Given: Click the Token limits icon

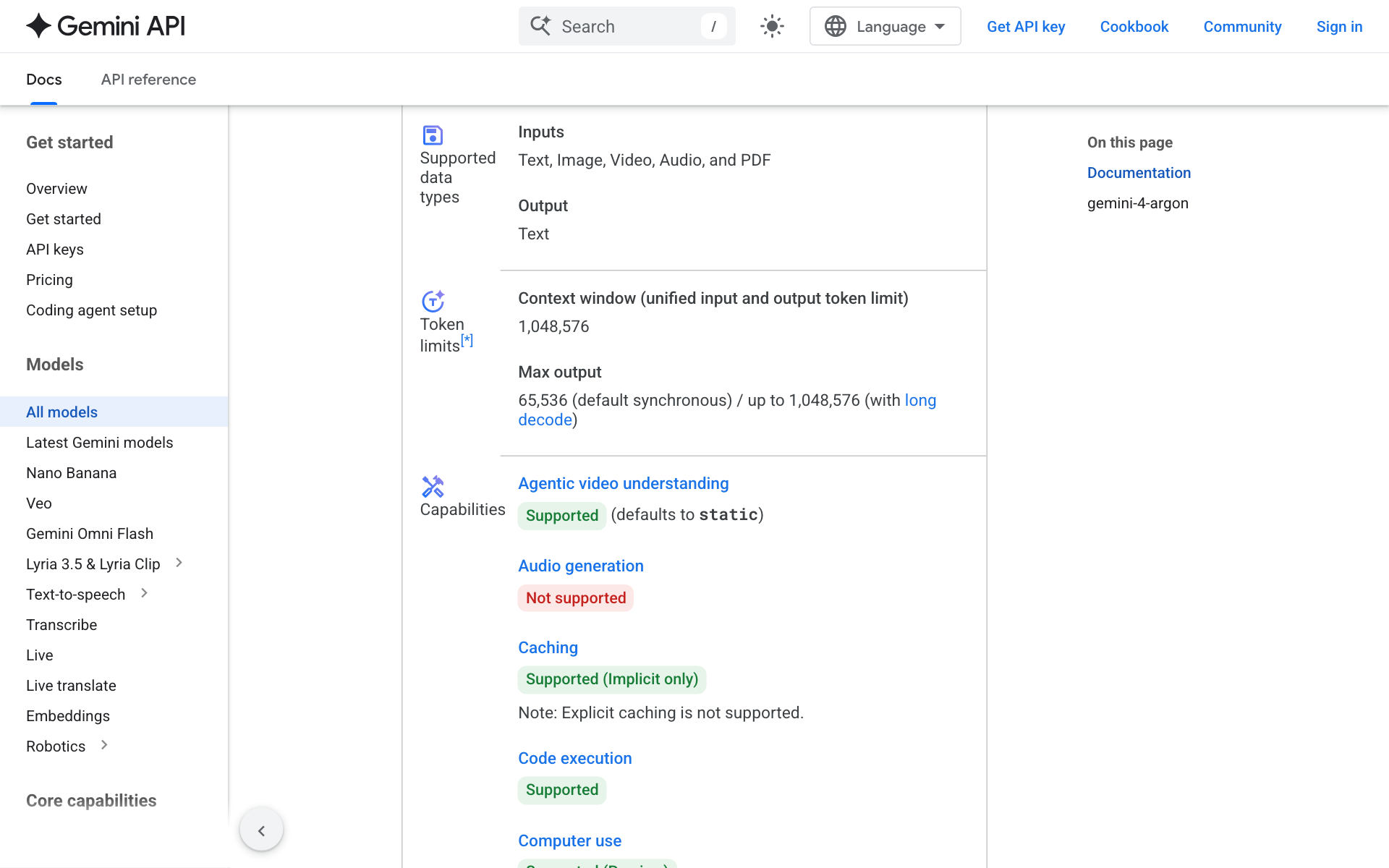Looking at the screenshot, I should [x=433, y=301].
